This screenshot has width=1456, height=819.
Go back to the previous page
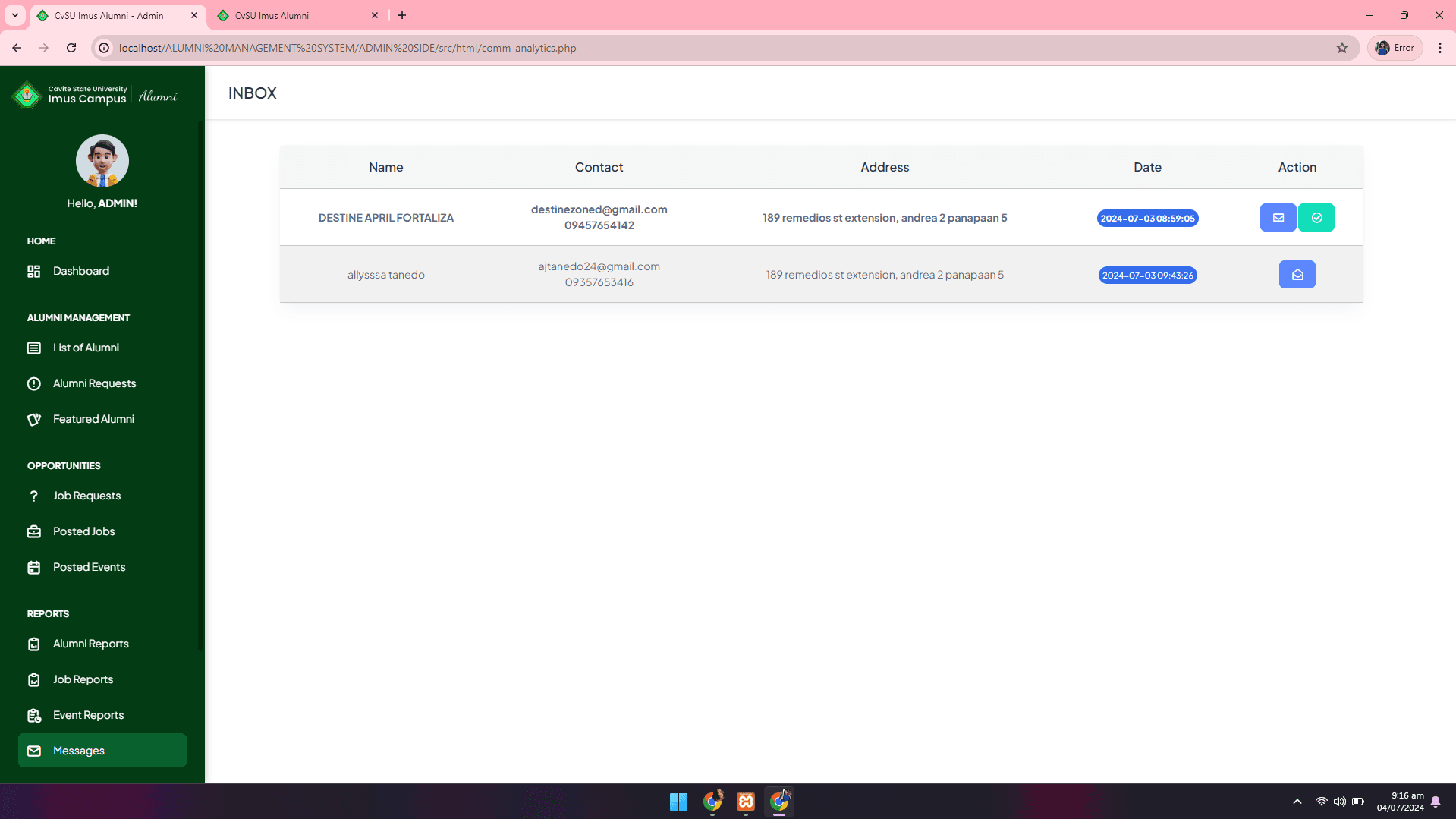pos(17,48)
